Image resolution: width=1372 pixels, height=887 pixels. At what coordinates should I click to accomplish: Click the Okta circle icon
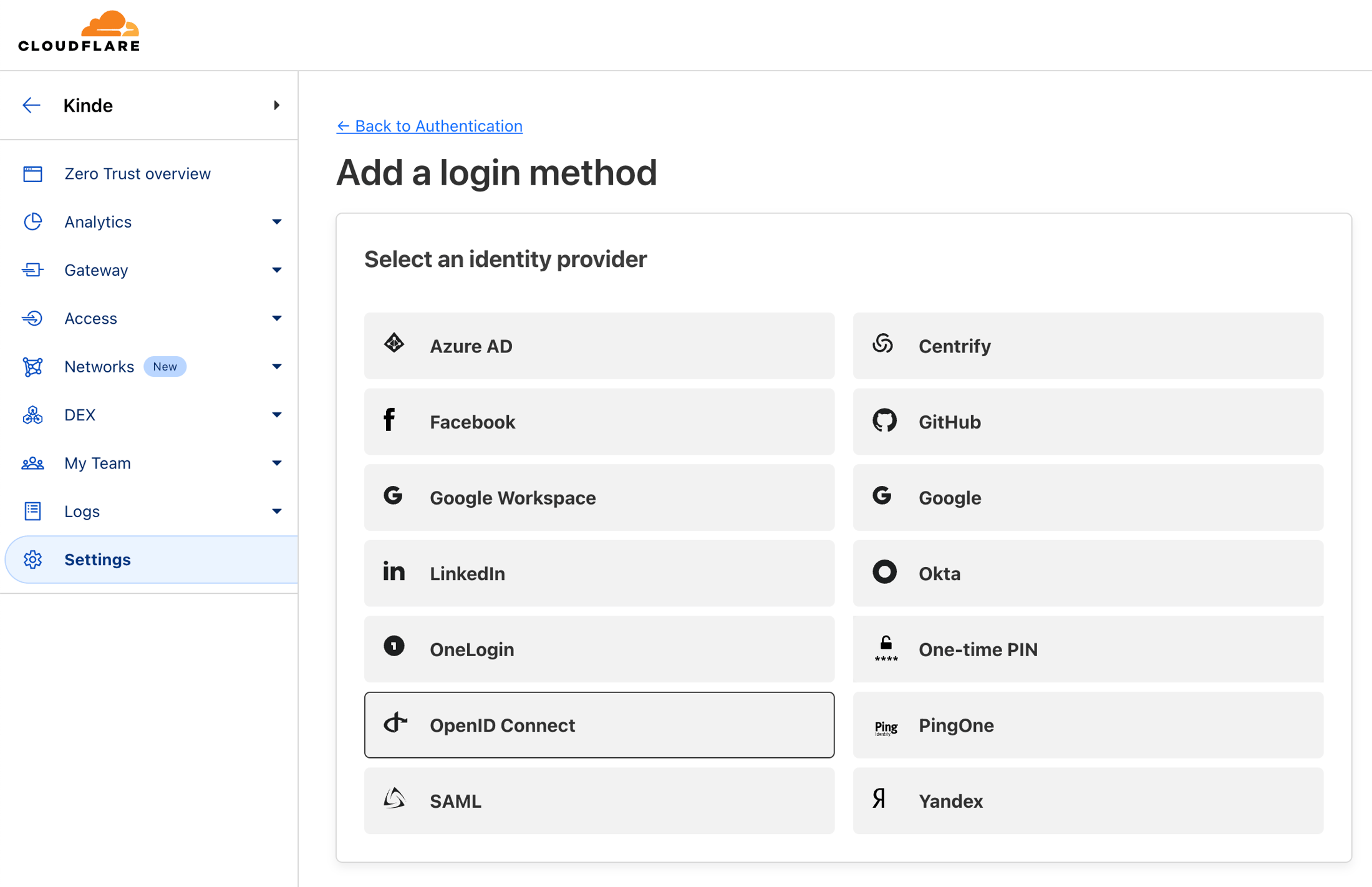(x=884, y=571)
